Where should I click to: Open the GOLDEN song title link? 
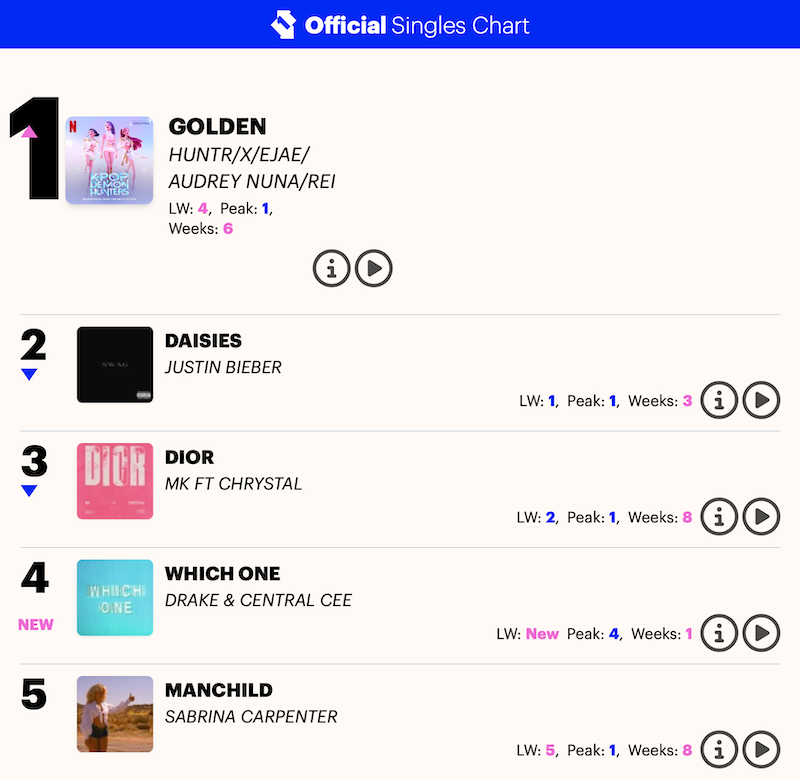coord(217,126)
